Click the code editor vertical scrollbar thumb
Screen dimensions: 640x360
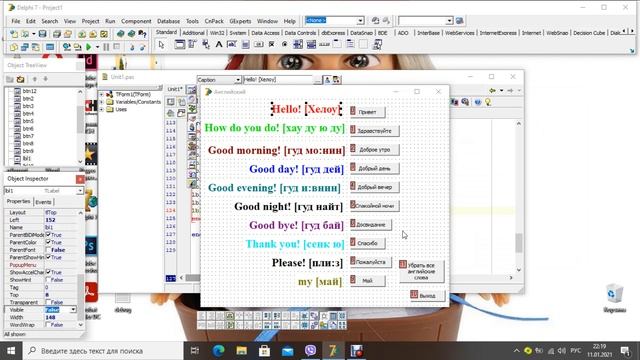tap(519, 243)
